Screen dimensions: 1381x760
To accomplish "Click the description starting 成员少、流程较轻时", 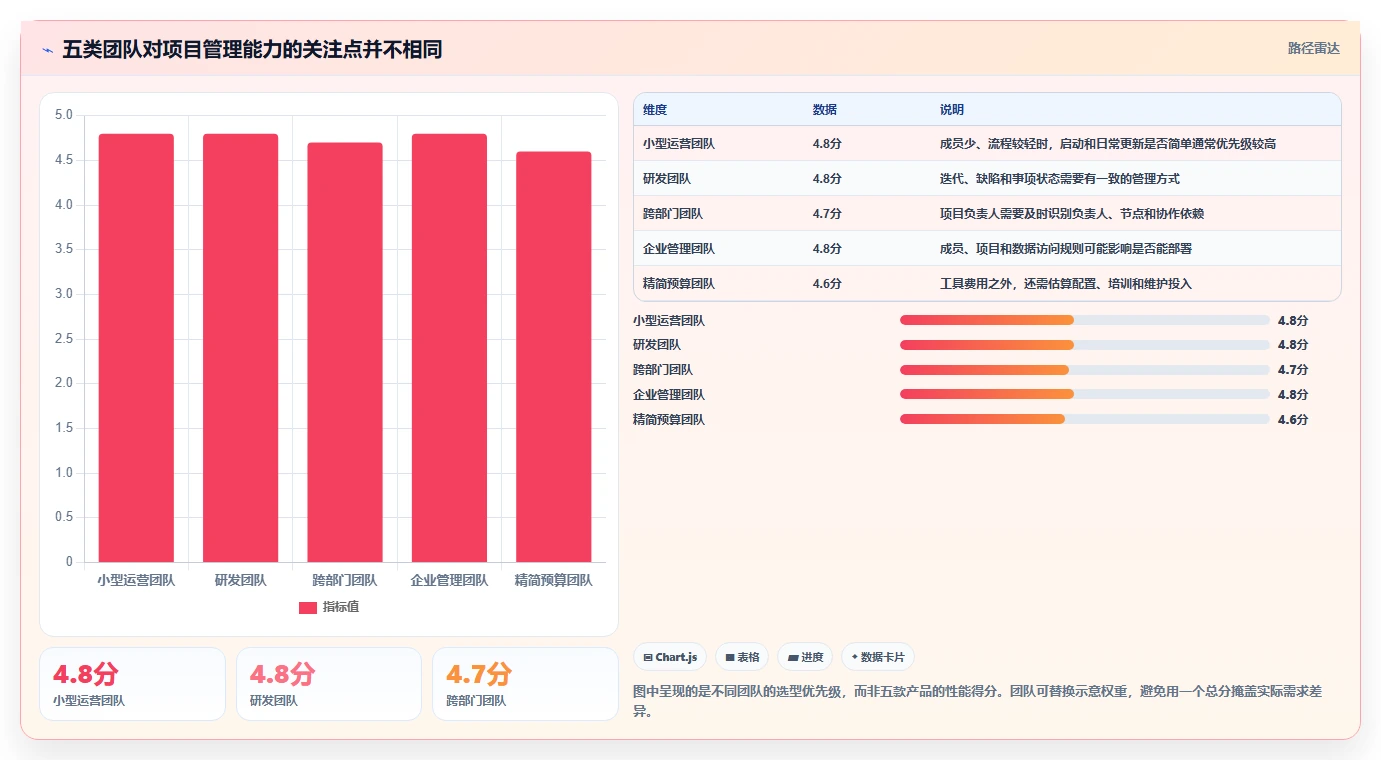I will pos(1108,144).
